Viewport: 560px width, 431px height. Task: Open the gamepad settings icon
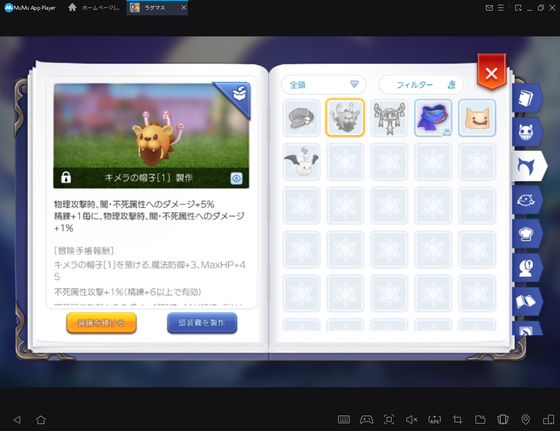click(366, 420)
